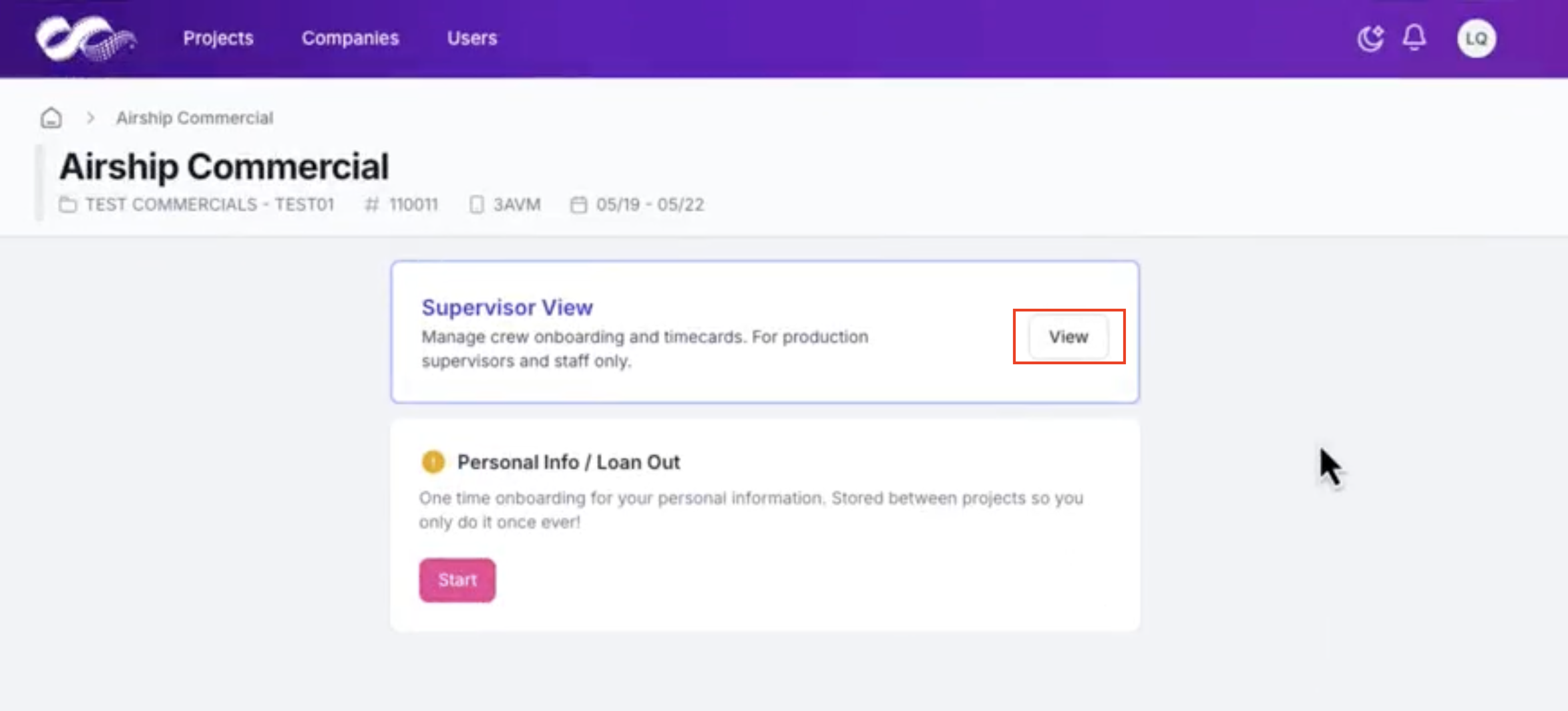1568x711 pixels.
Task: Click the Supervisor View heading
Action: tap(507, 307)
